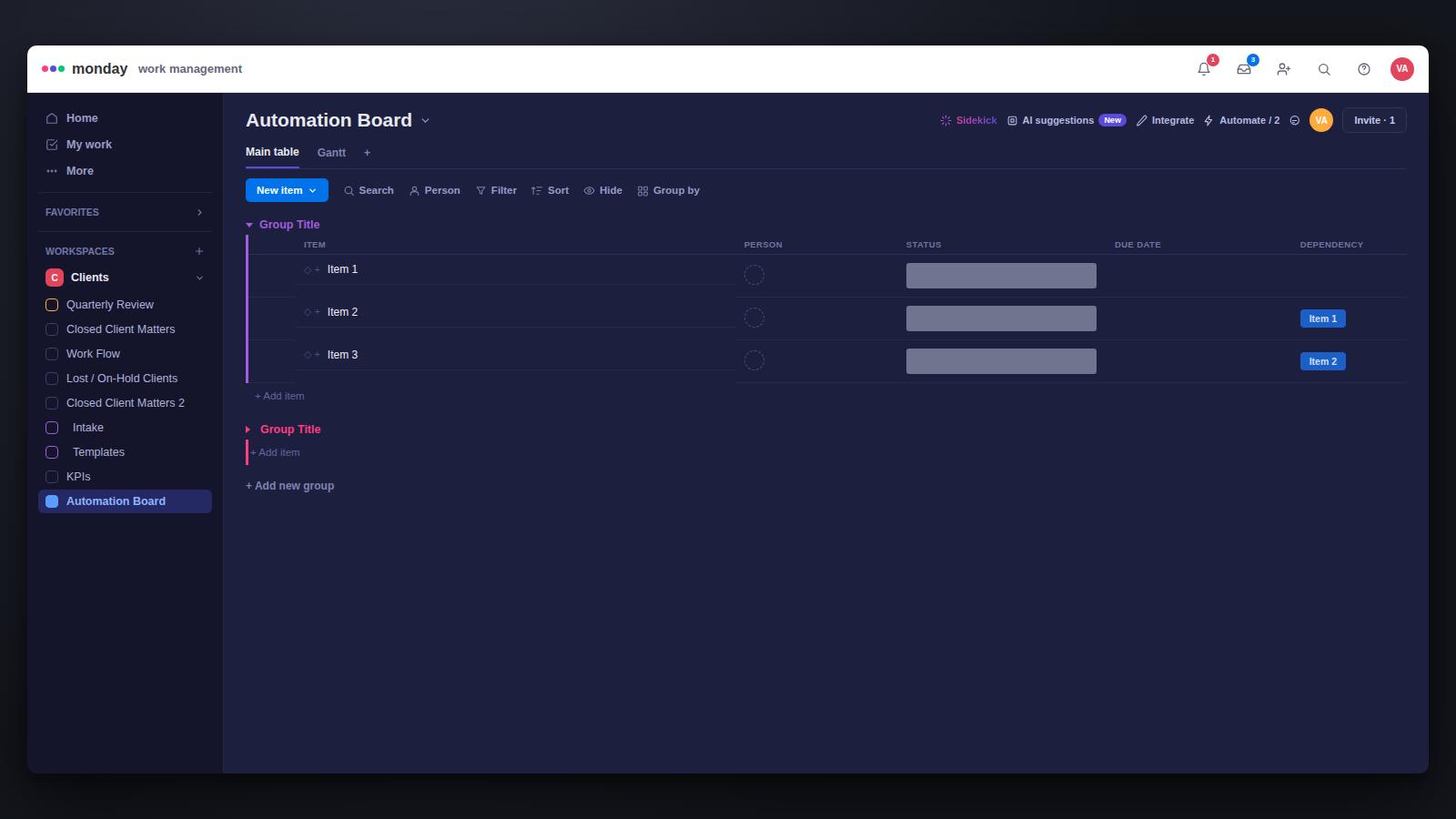Open Automation Board title dropdown chevron
Viewport: 1456px width, 819px height.
(425, 121)
